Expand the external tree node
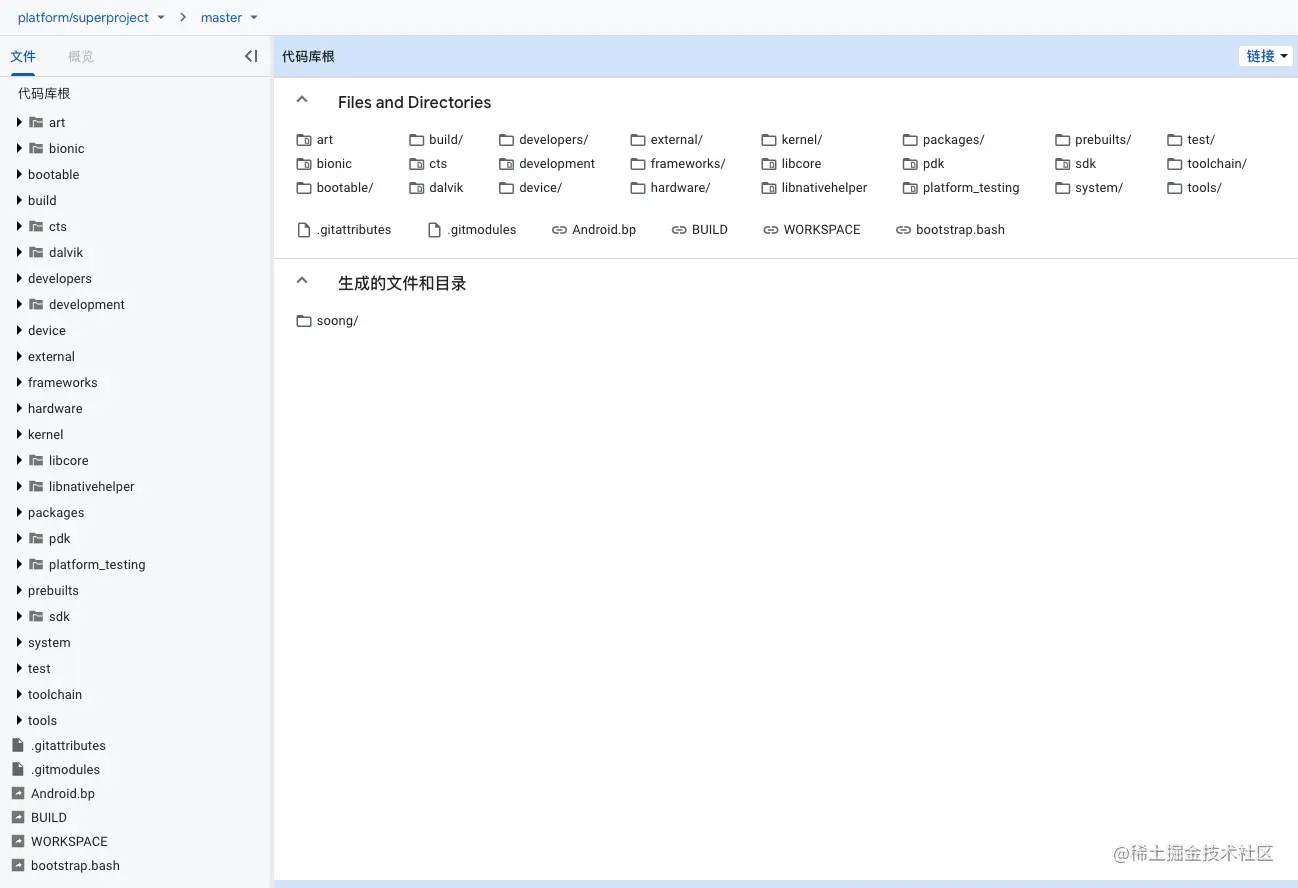This screenshot has height=888, width=1298. [x=19, y=356]
